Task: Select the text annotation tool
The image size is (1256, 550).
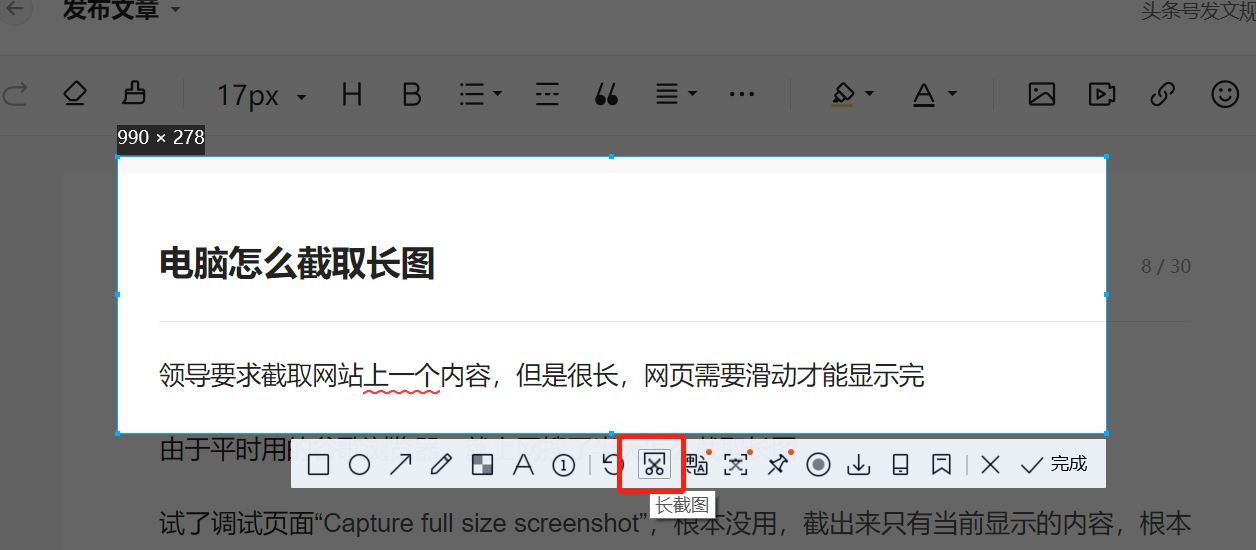Action: tap(523, 465)
